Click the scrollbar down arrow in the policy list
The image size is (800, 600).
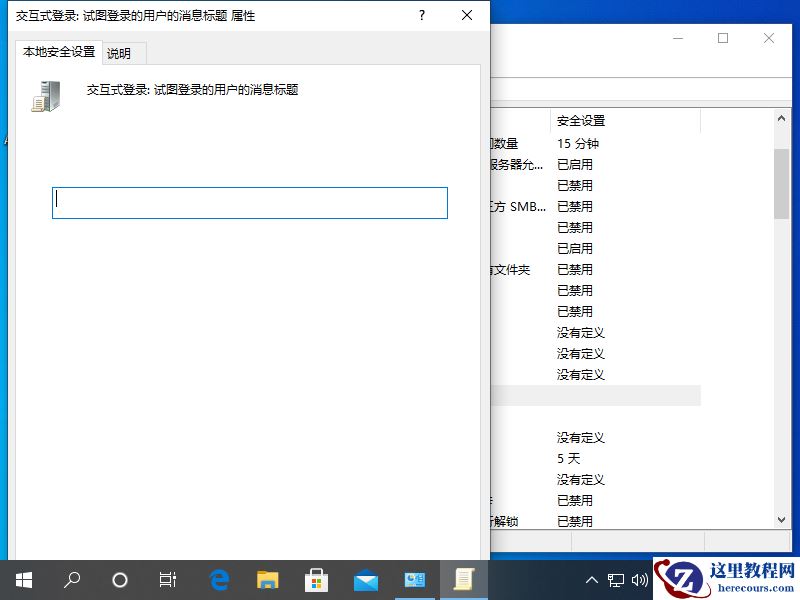782,518
